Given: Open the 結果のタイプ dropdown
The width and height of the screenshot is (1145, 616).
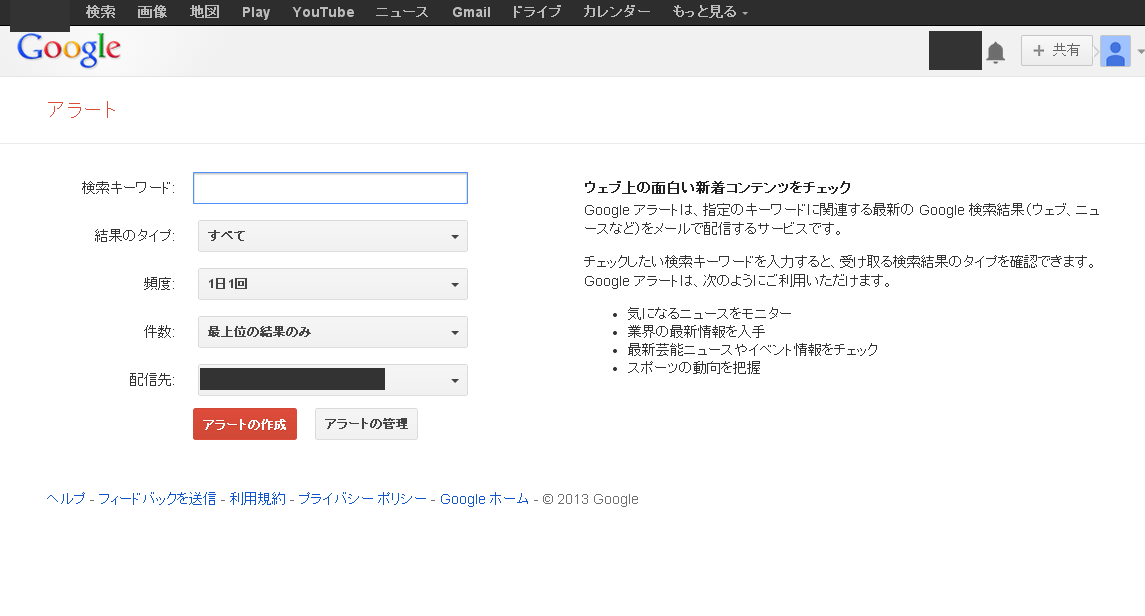Looking at the screenshot, I should (x=332, y=236).
